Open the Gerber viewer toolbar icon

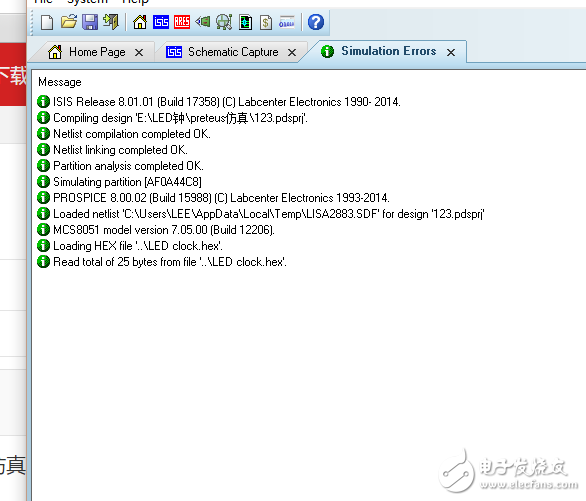pos(224,22)
